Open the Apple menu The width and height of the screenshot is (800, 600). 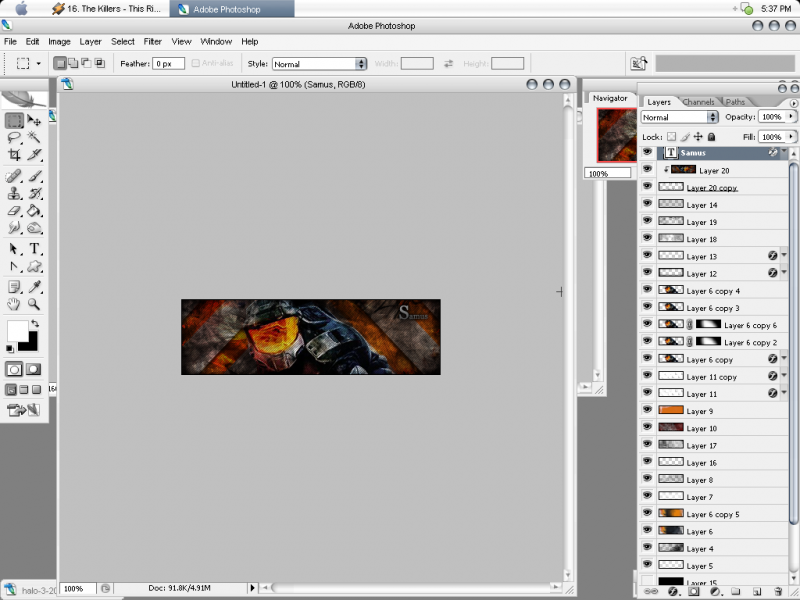22,9
